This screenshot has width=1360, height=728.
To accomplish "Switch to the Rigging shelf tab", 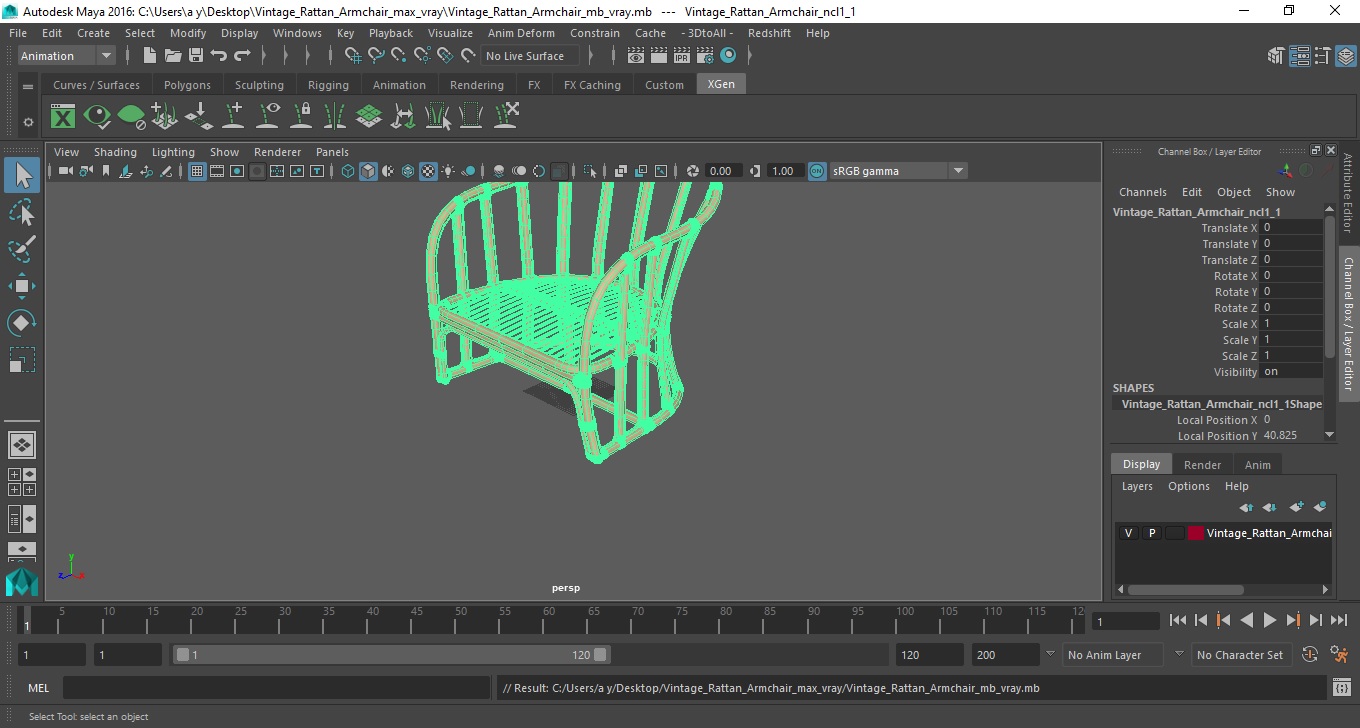I will pos(328,85).
